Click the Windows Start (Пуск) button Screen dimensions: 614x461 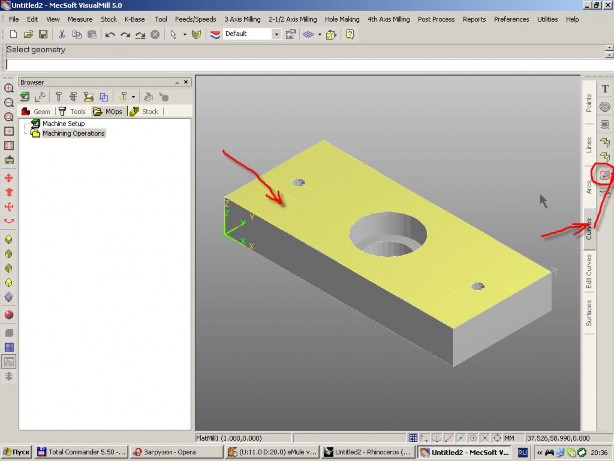pos(16,452)
